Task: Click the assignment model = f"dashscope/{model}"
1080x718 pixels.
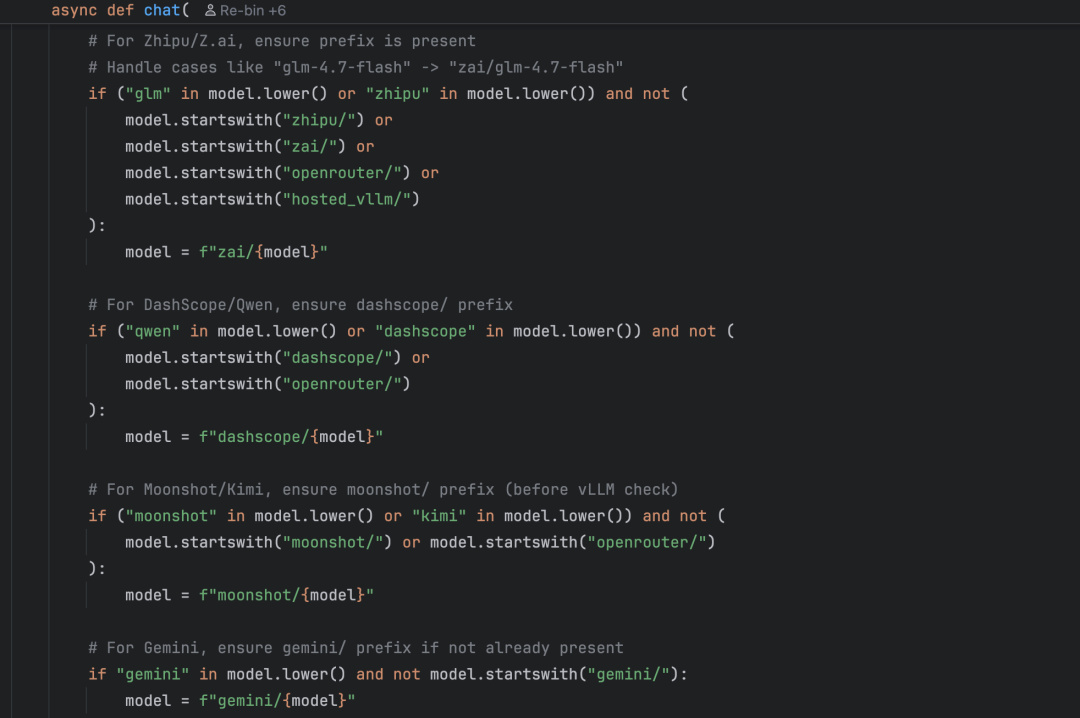Action: point(253,437)
